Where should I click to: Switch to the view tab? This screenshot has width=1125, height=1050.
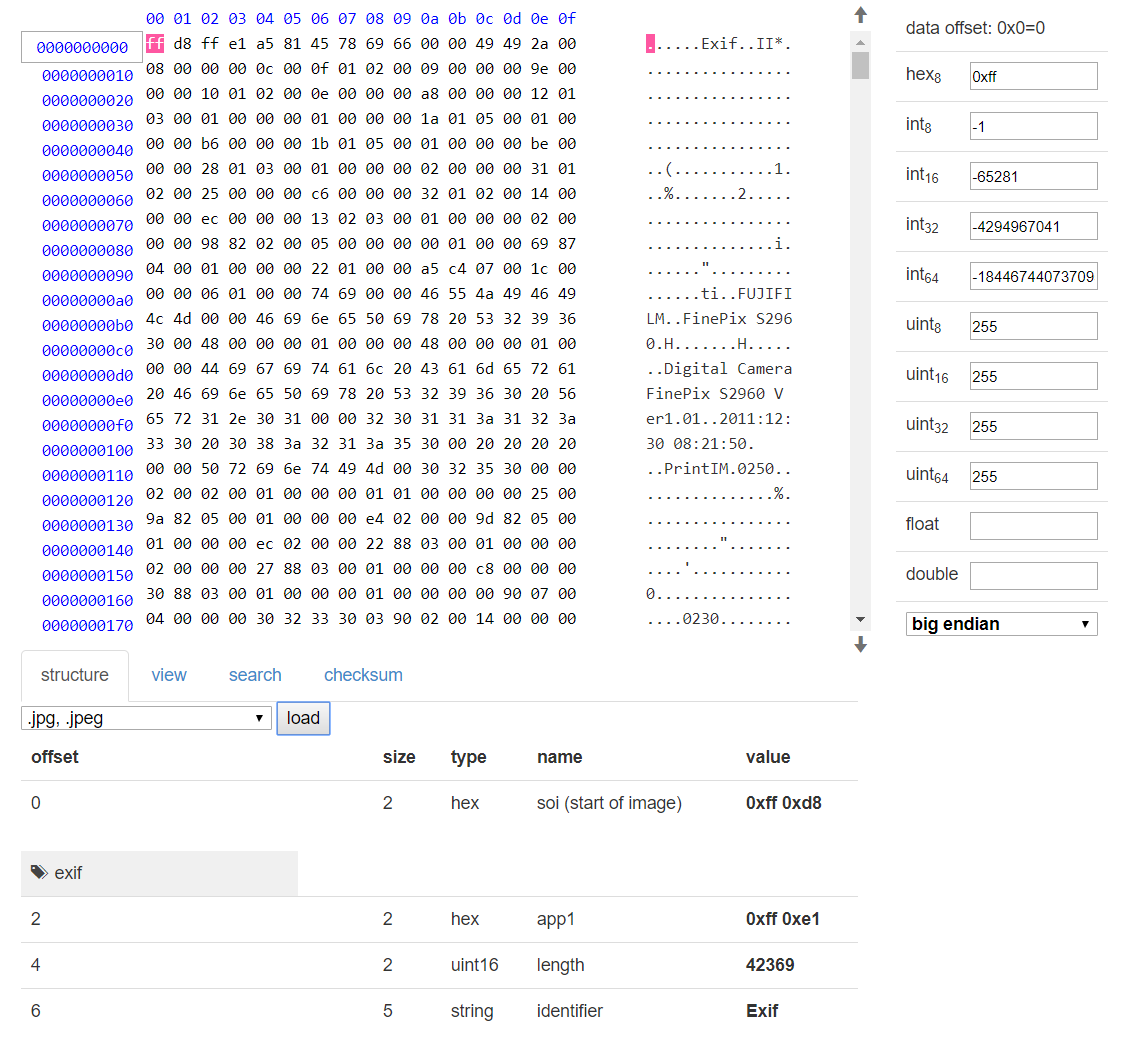[169, 675]
